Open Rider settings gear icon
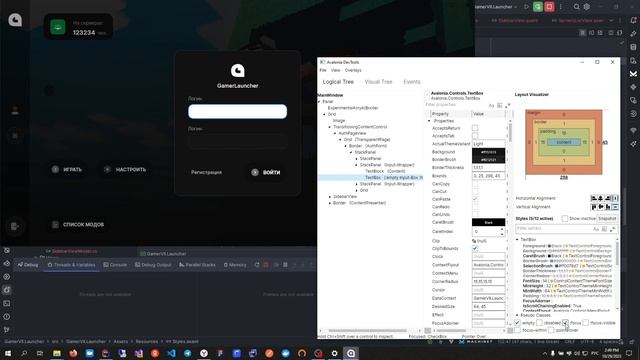Screen dimensions: 640x360 pos(587,7)
